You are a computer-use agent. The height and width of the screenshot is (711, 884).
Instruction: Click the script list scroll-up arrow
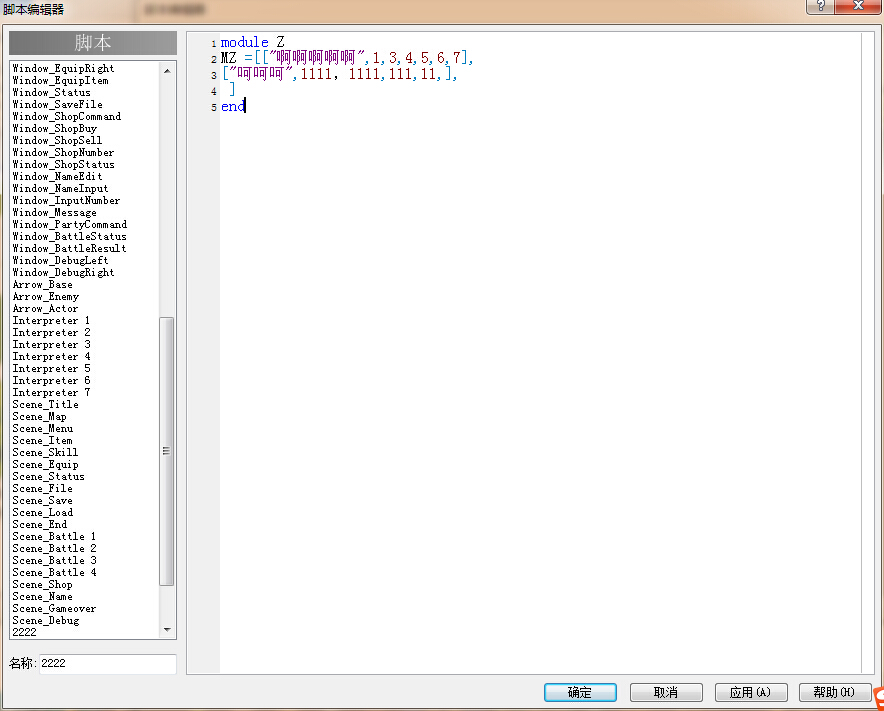point(167,71)
